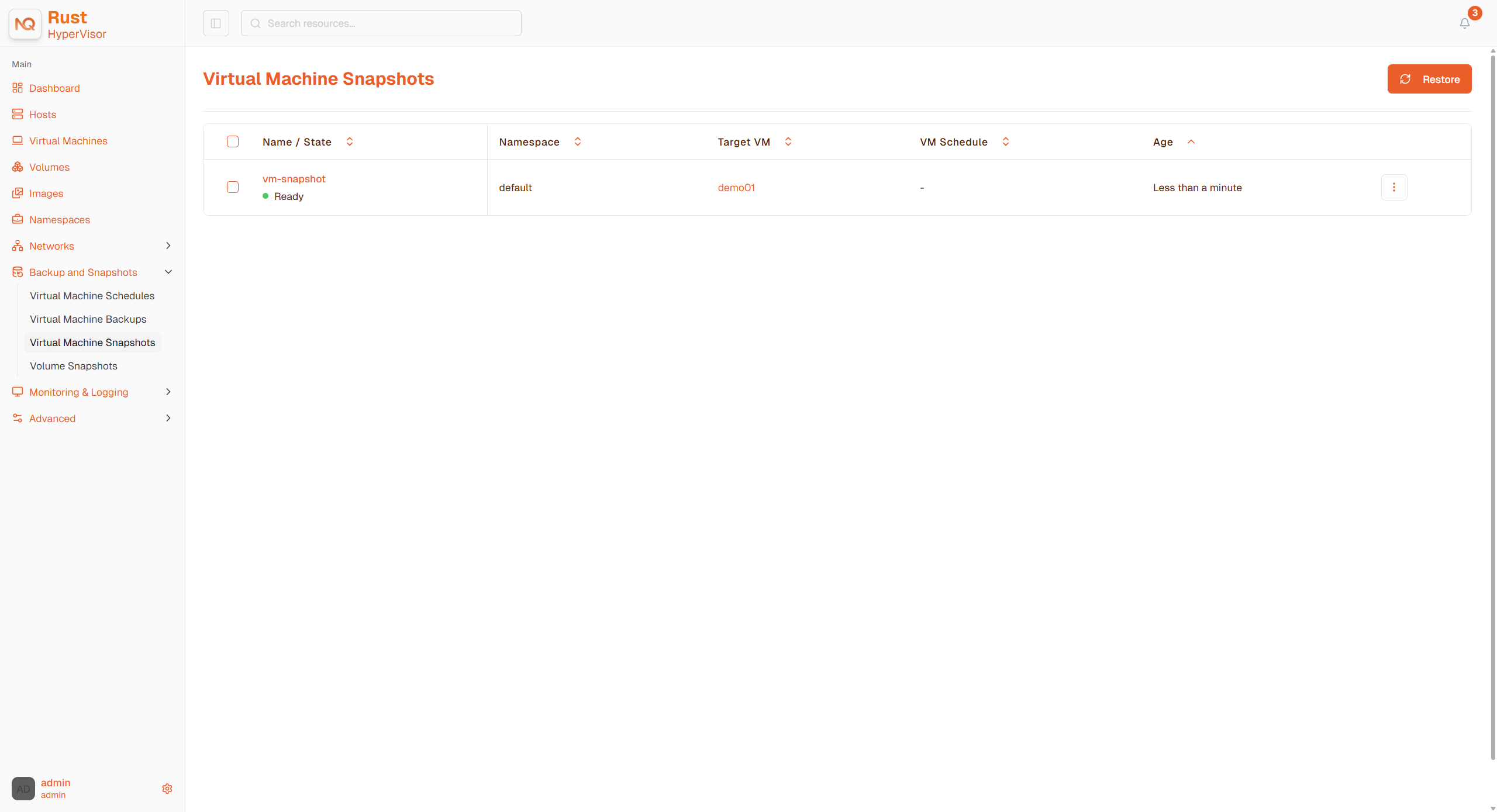This screenshot has width=1497, height=812.
Task: Sort by Name / State column arrows
Action: [x=350, y=141]
